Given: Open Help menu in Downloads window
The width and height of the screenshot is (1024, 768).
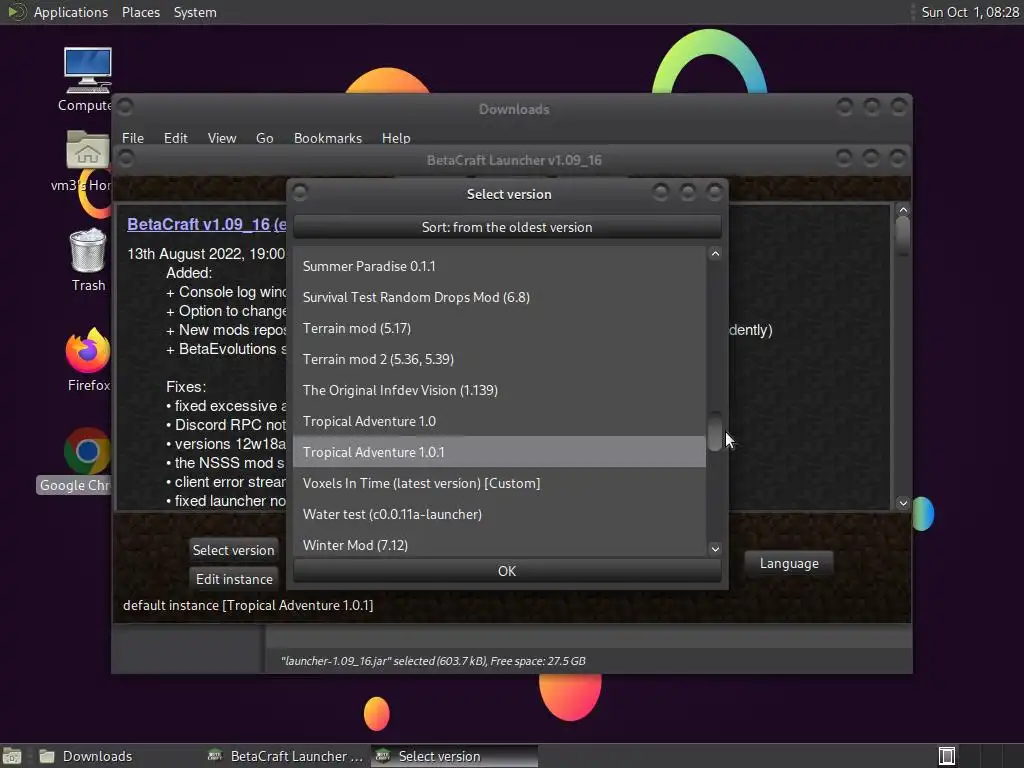Looking at the screenshot, I should 396,138.
